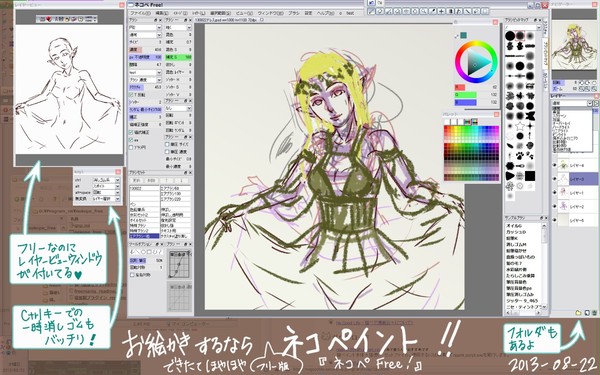Toggle visibility of レイヤー2 layer
Image resolution: width=600 pixels, height=375 pixels.
click(x=554, y=207)
